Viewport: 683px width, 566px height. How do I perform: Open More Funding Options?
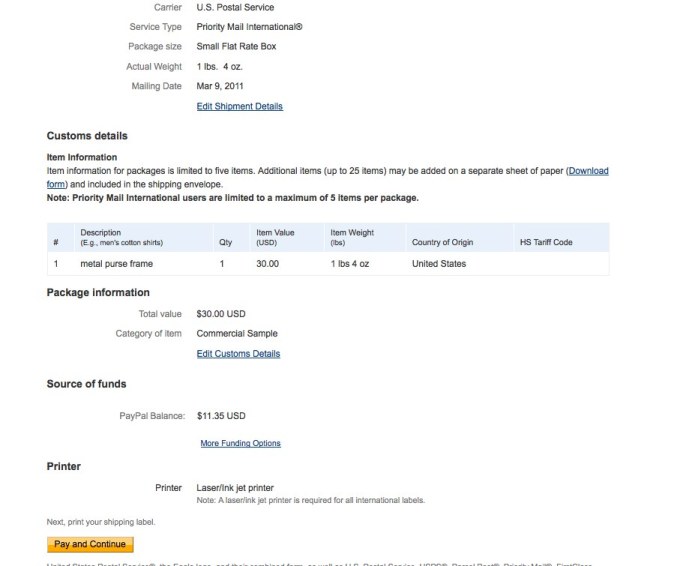[x=240, y=443]
